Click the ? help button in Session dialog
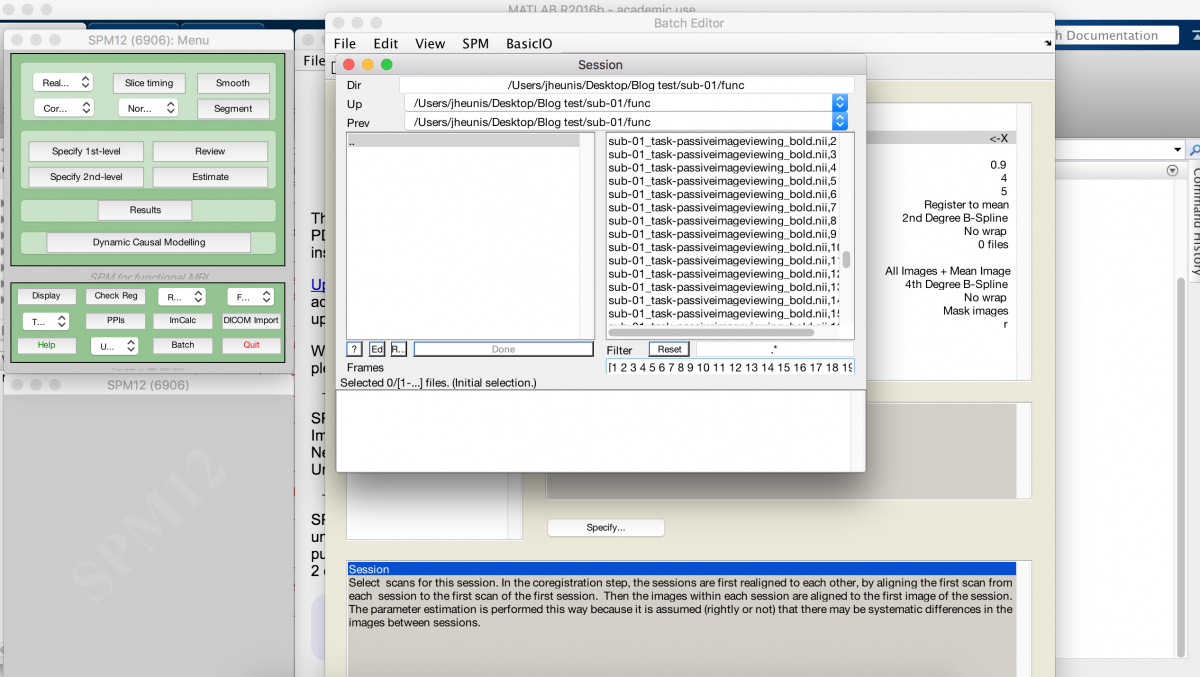The height and width of the screenshot is (677, 1200). 354,349
